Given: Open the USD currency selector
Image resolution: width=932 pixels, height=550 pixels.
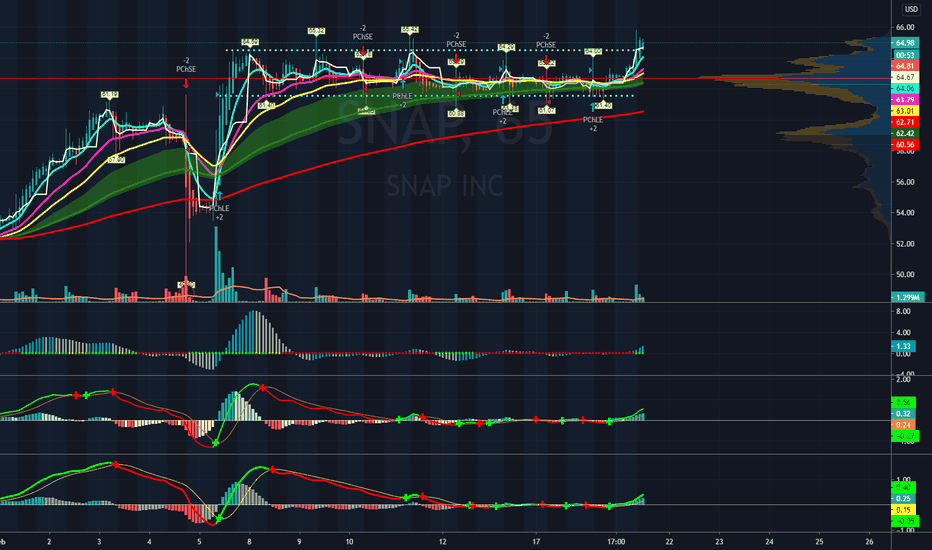Looking at the screenshot, I should 911,9.
